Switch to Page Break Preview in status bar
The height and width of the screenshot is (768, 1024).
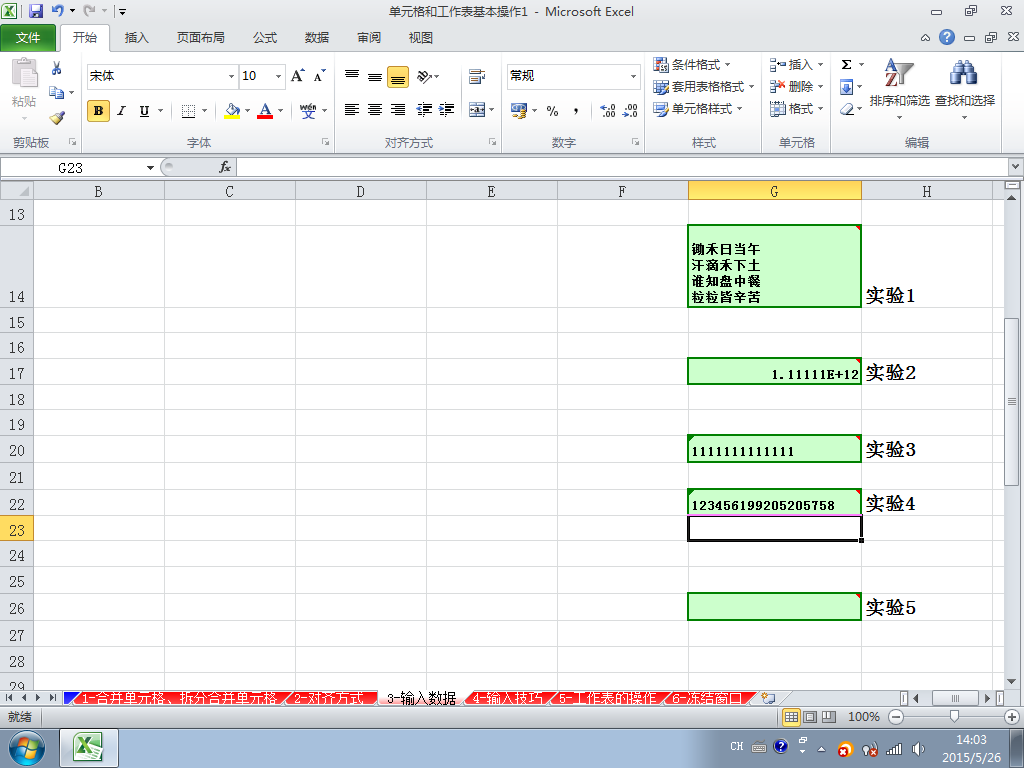(x=829, y=716)
